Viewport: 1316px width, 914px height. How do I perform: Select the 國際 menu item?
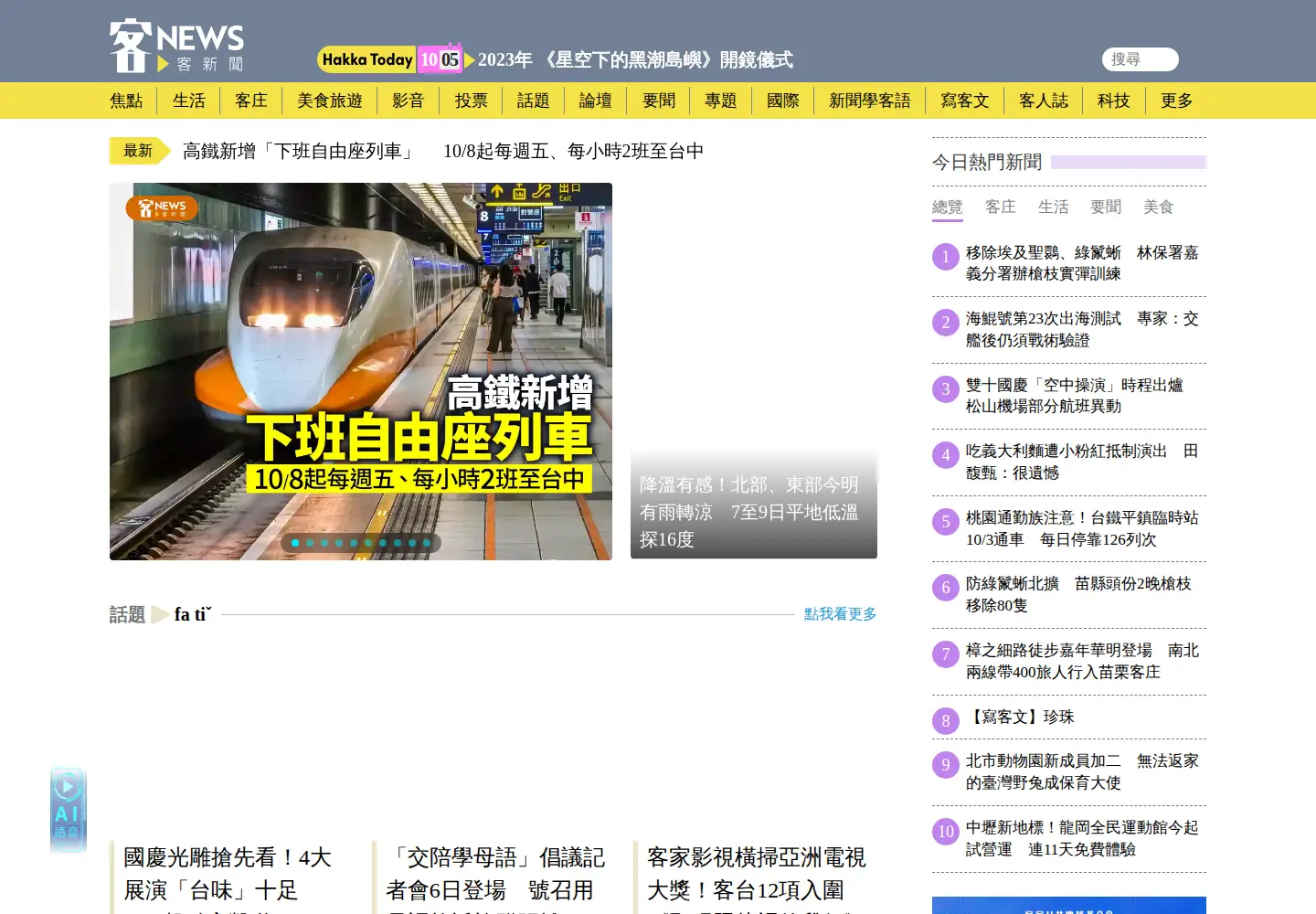click(783, 101)
